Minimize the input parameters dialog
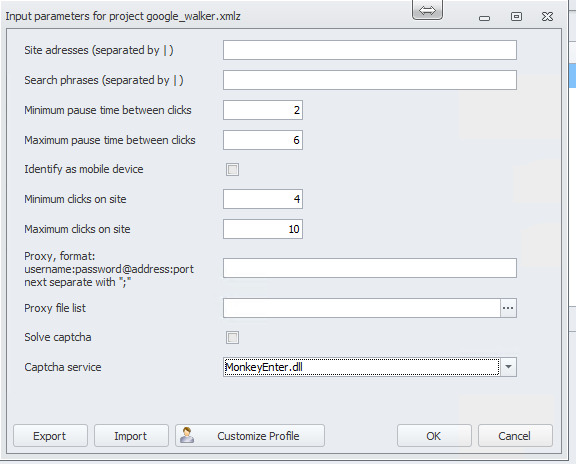This screenshot has width=576, height=464. click(485, 18)
